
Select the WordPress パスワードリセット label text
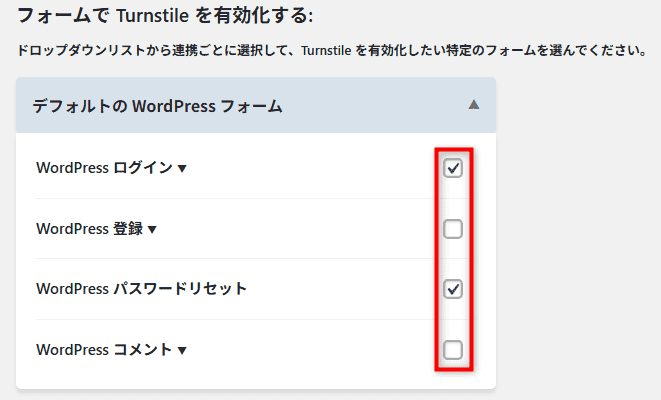pyautogui.click(x=141, y=289)
